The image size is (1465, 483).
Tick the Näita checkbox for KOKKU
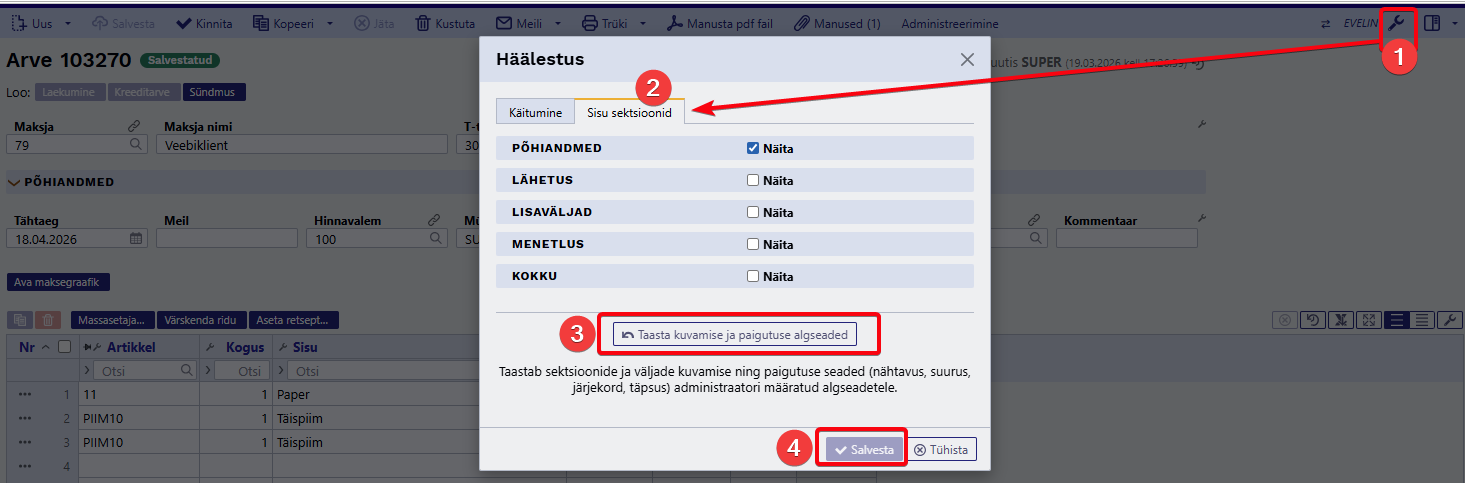point(753,277)
